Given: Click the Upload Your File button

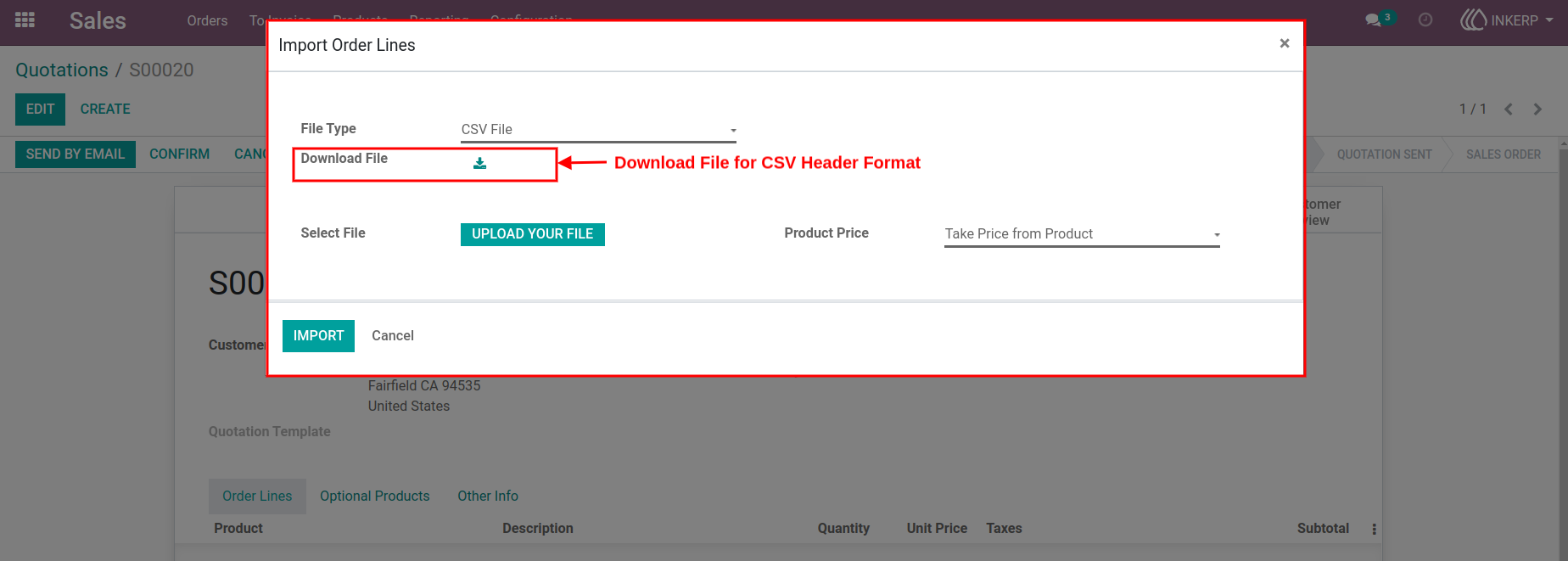Looking at the screenshot, I should pos(533,234).
